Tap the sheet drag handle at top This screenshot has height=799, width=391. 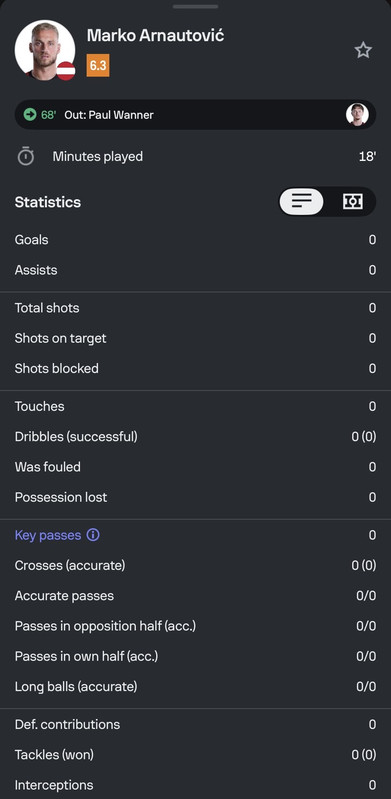coord(195,7)
